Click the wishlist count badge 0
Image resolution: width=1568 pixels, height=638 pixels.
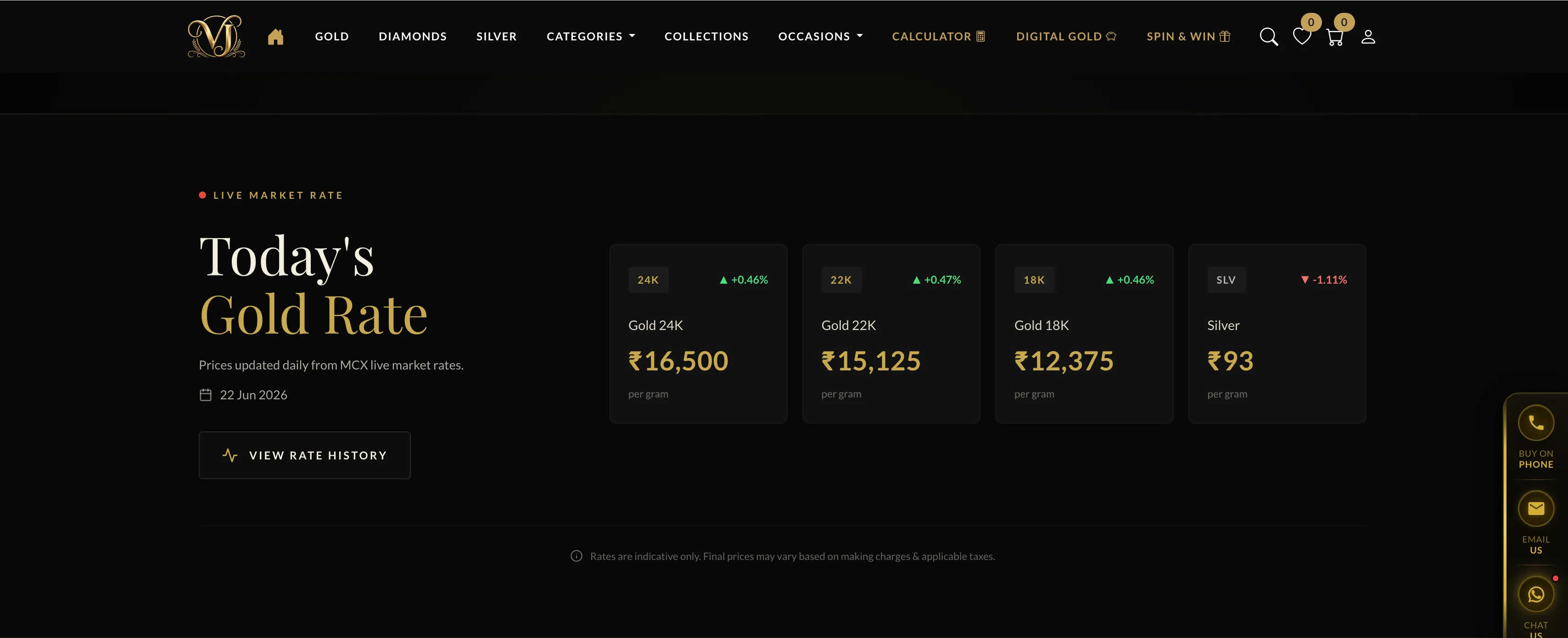1311,22
